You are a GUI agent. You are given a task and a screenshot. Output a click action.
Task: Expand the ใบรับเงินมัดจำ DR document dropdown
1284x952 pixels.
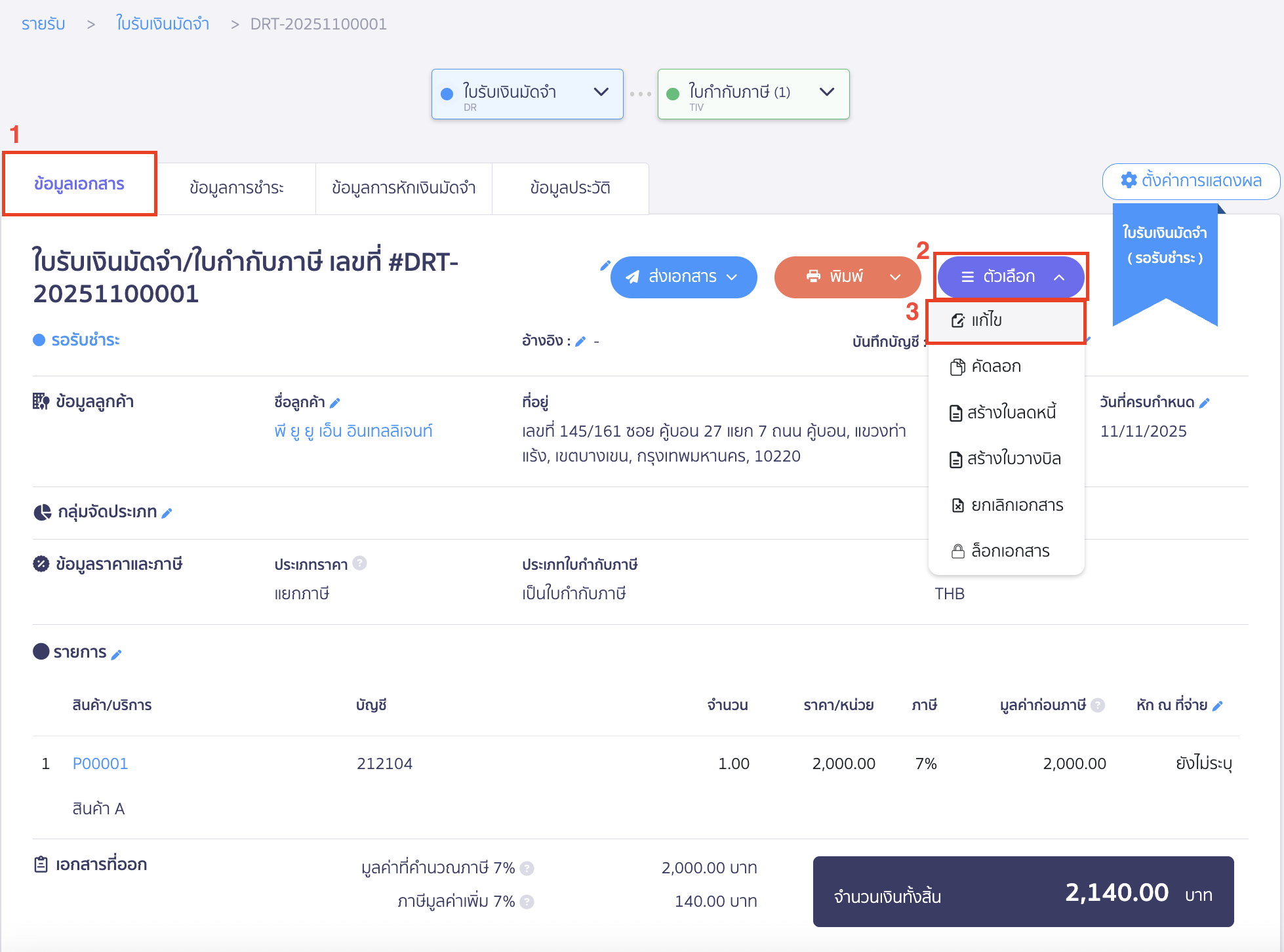click(x=601, y=92)
